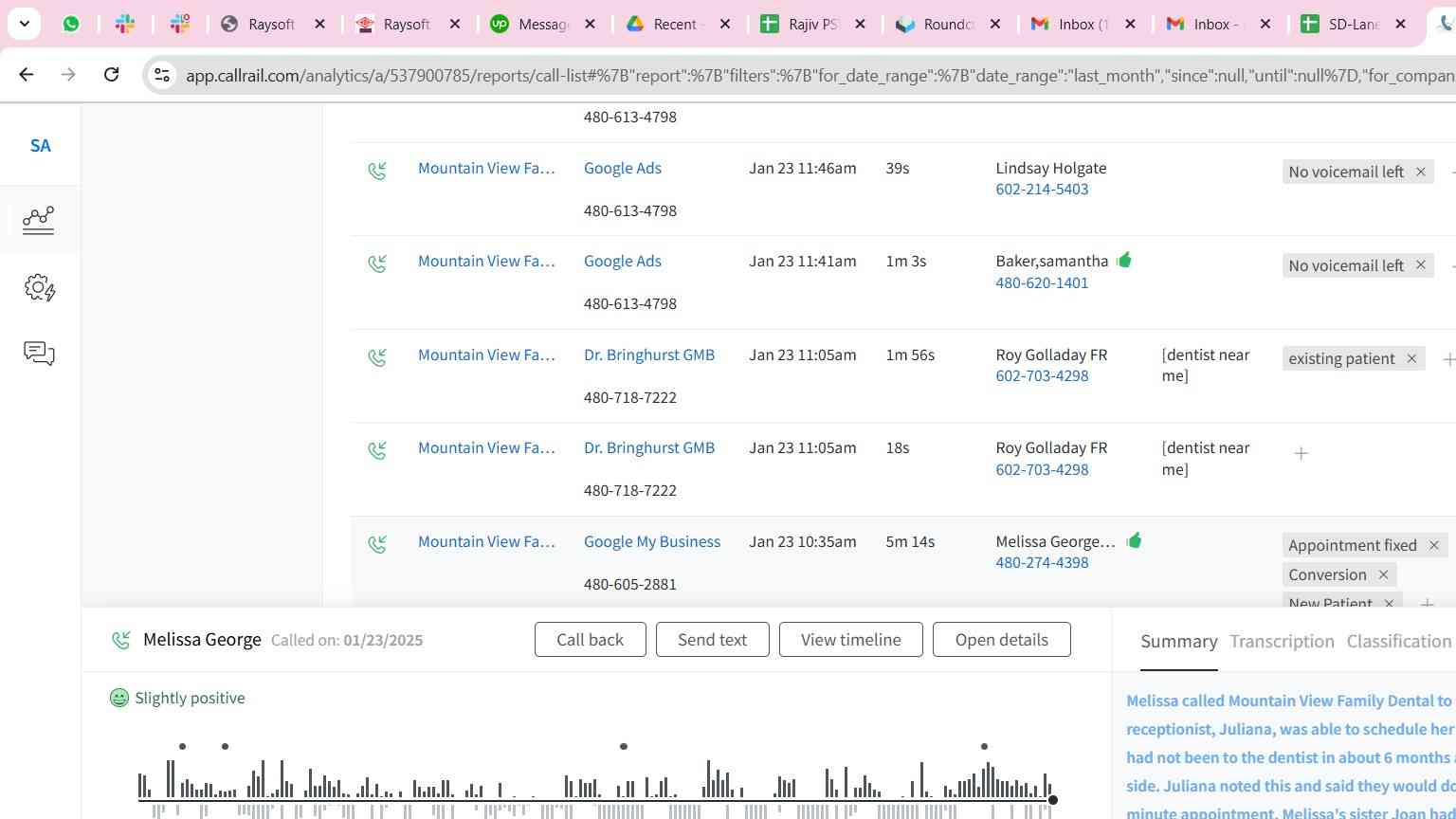
Task: Open phone number 480-274-4398 link
Action: 1042,562
